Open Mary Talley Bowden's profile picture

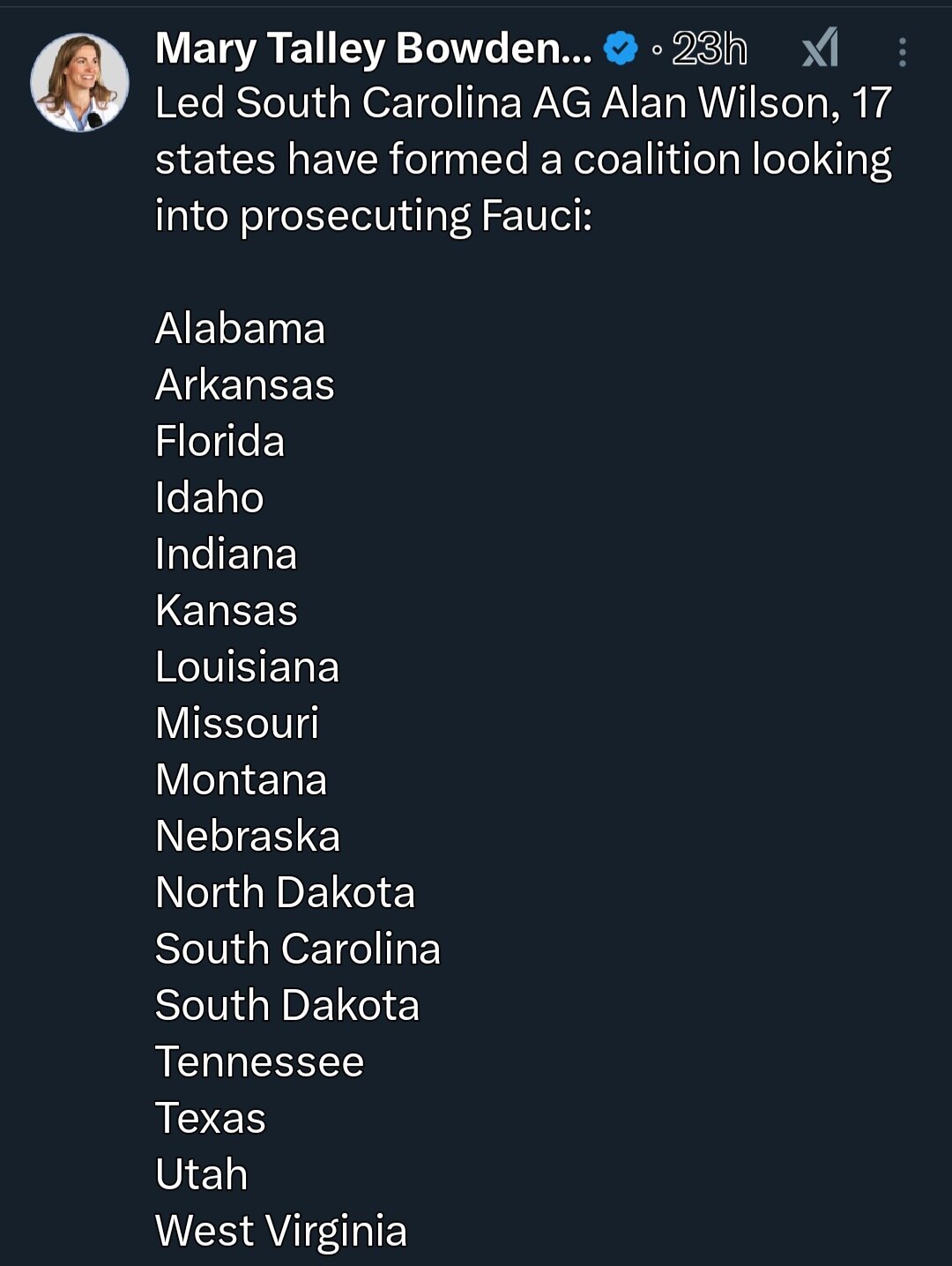(x=79, y=83)
